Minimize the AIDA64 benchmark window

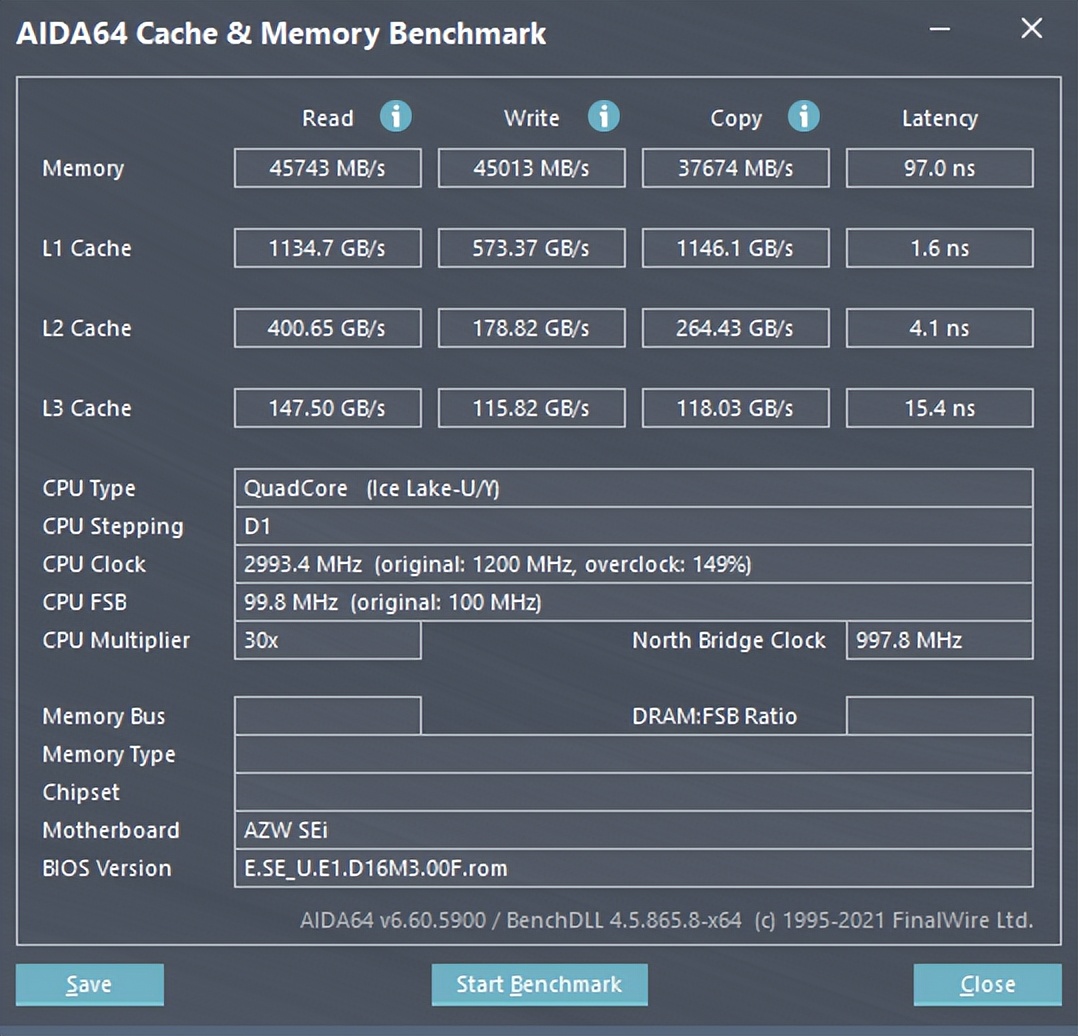pyautogui.click(x=940, y=30)
